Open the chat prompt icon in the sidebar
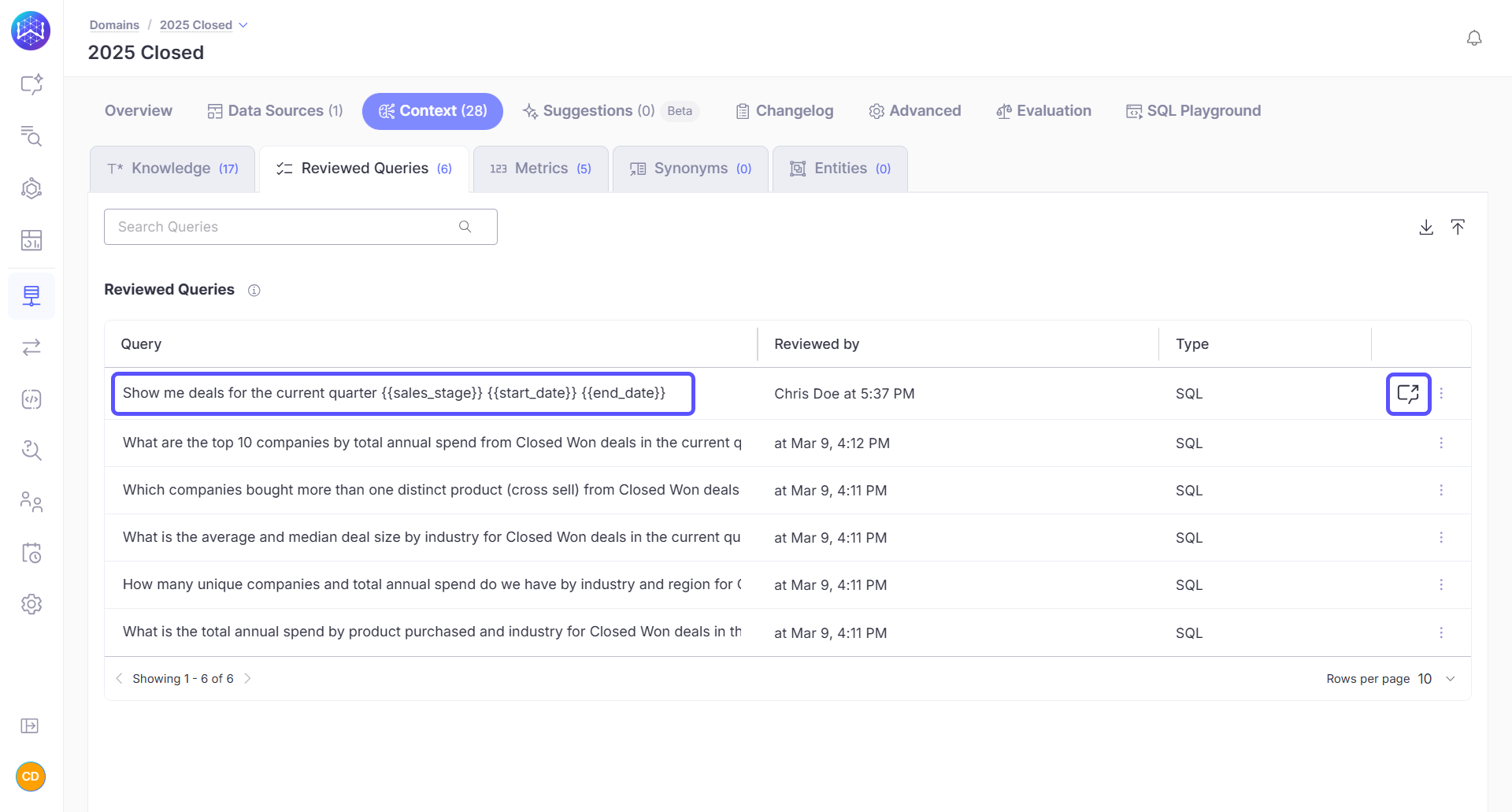 coord(31,85)
